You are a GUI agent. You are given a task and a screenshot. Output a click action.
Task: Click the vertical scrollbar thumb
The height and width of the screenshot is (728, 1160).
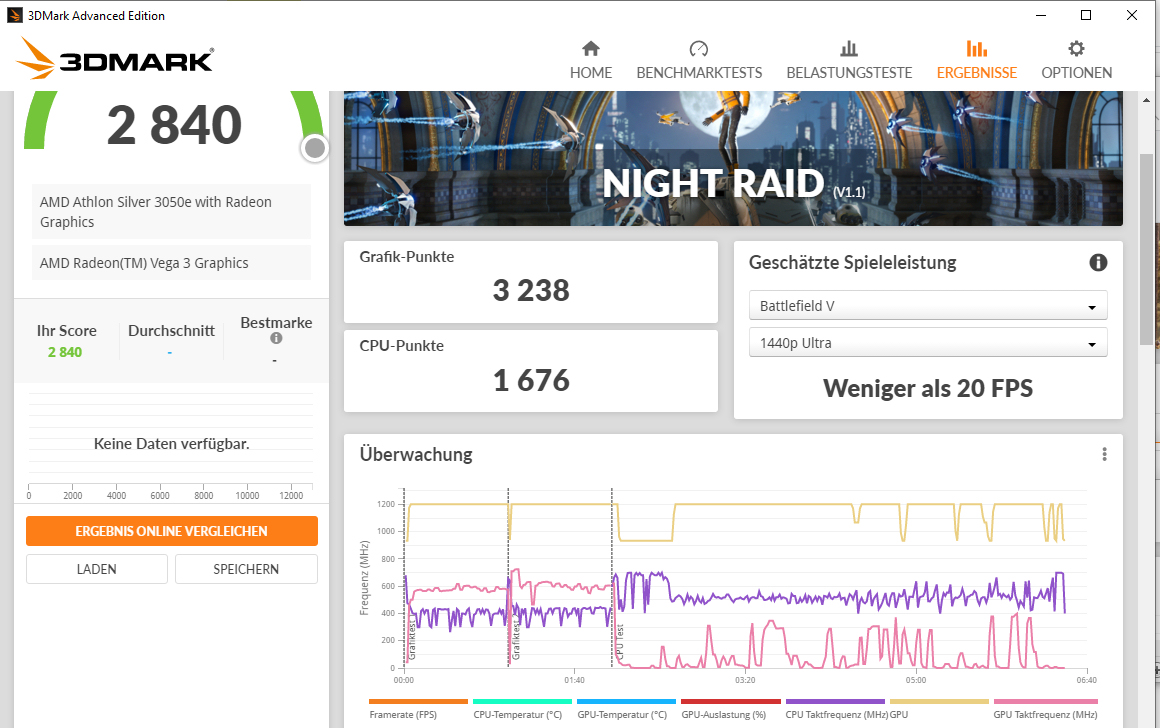pos(1146,250)
